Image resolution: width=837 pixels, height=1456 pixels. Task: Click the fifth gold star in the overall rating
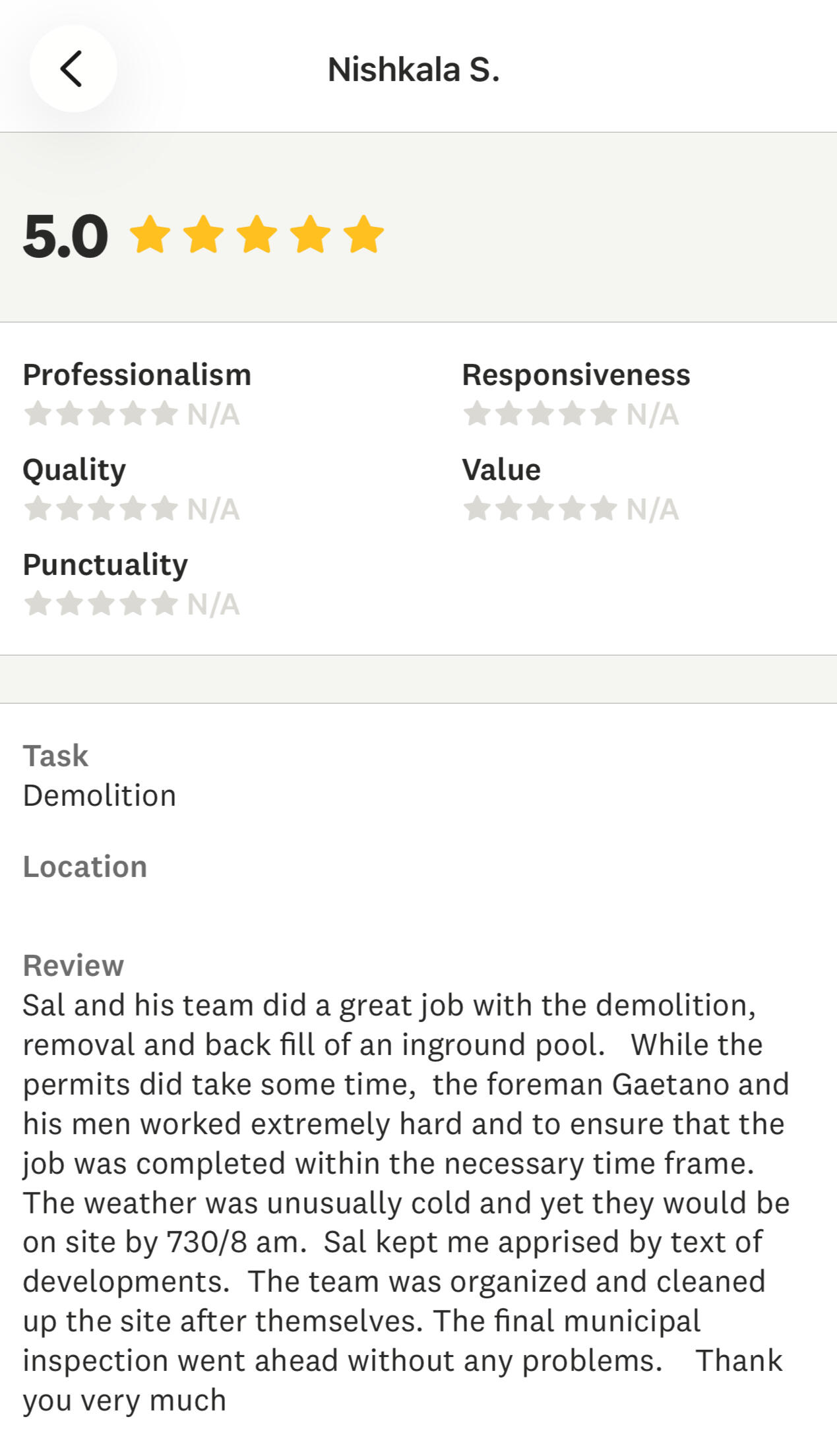click(x=363, y=235)
